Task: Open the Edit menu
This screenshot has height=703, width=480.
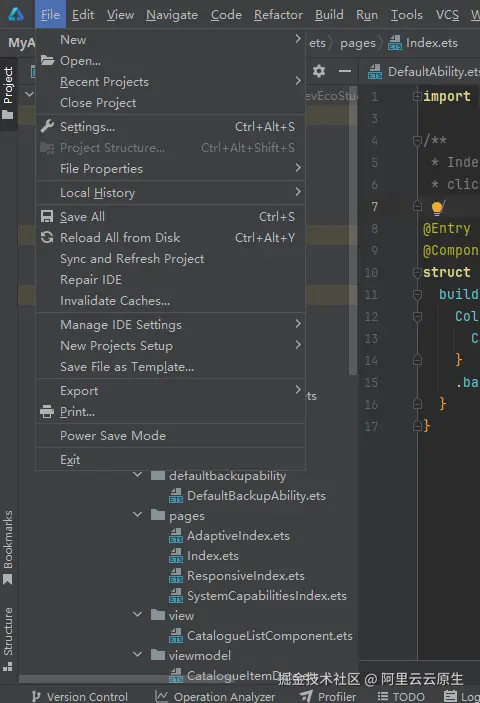Action: [x=83, y=15]
